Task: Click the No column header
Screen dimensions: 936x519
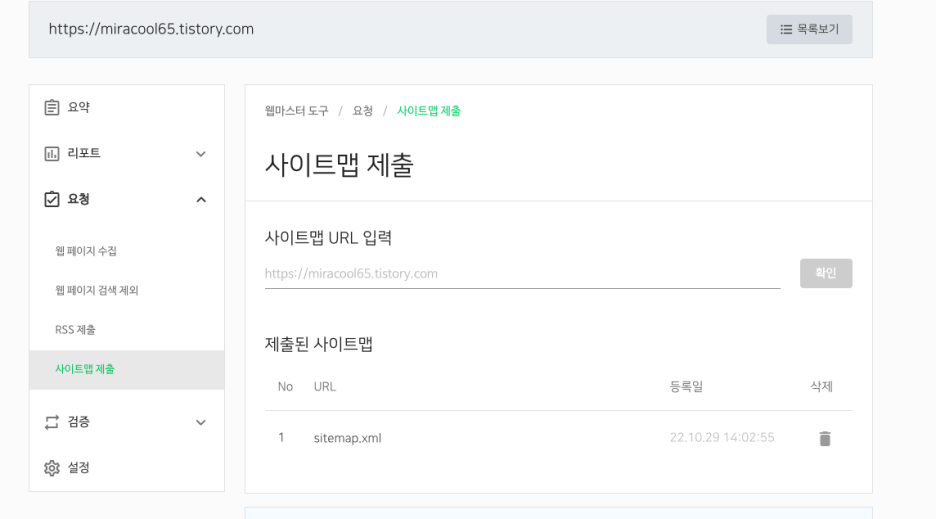Action: pos(285,387)
